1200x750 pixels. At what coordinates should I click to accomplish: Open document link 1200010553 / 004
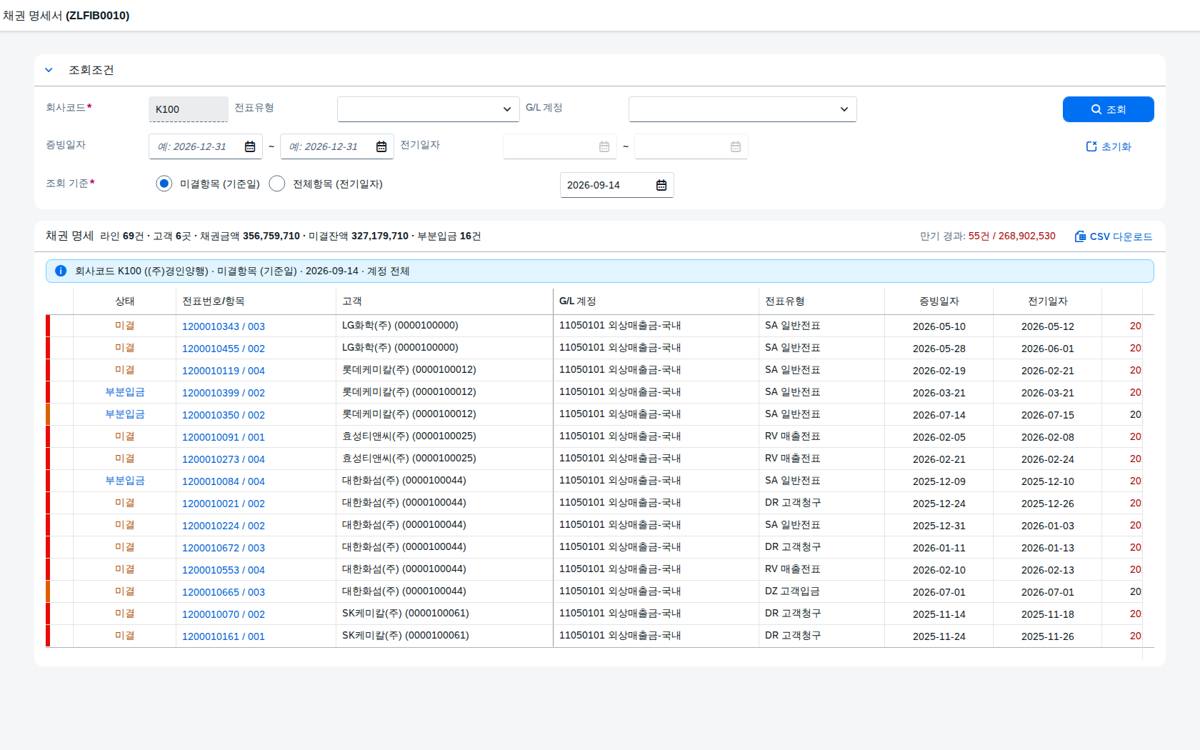223,570
